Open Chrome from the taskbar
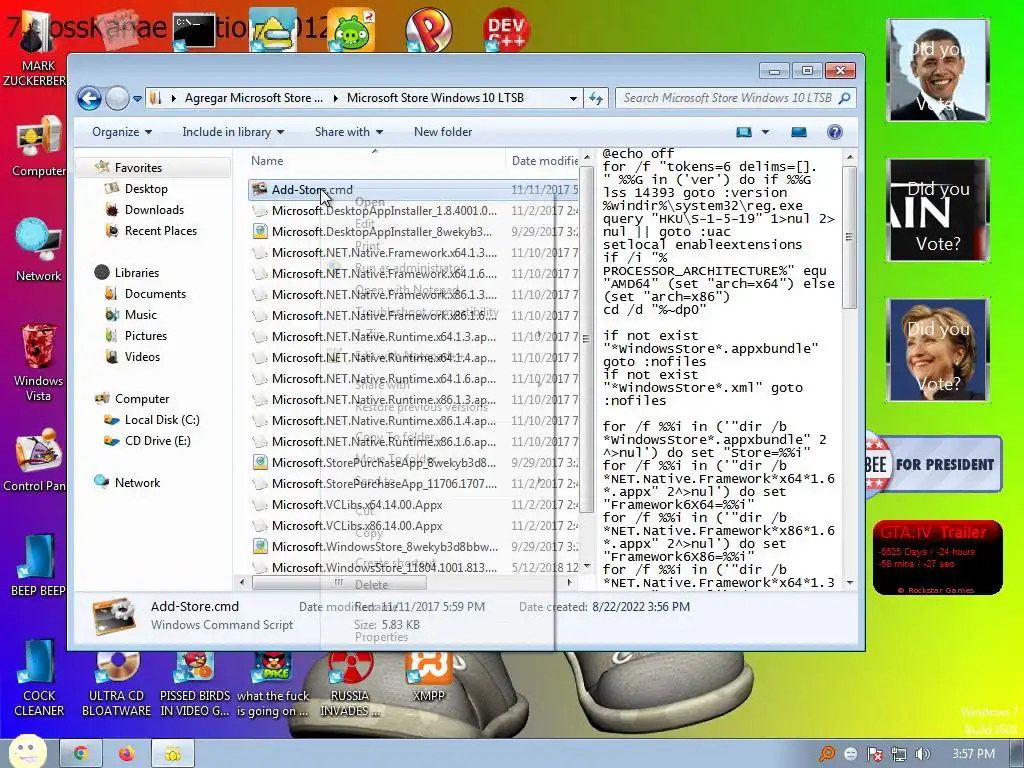Screen dimensions: 1024x768 tap(80, 754)
